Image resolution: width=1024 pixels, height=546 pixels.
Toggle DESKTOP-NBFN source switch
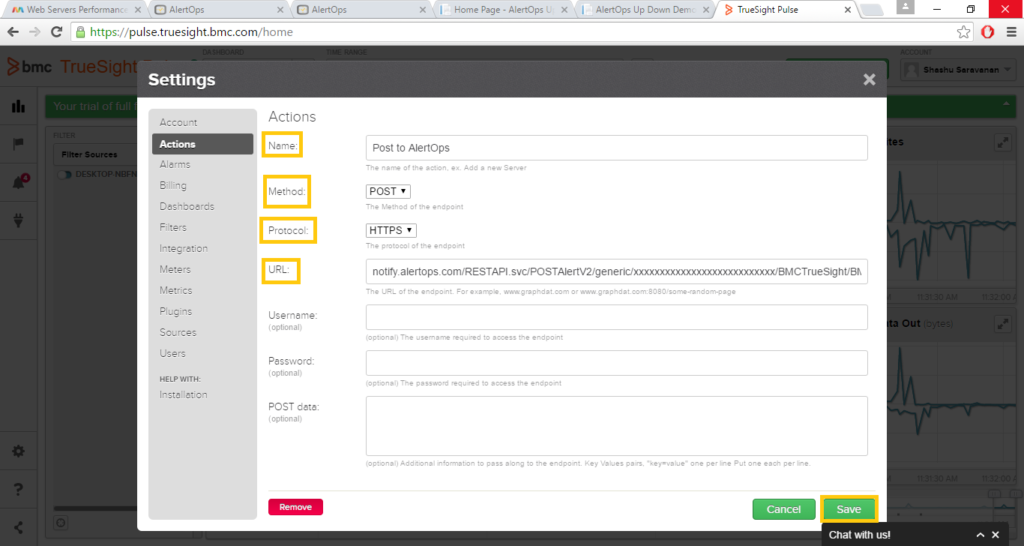(x=65, y=175)
